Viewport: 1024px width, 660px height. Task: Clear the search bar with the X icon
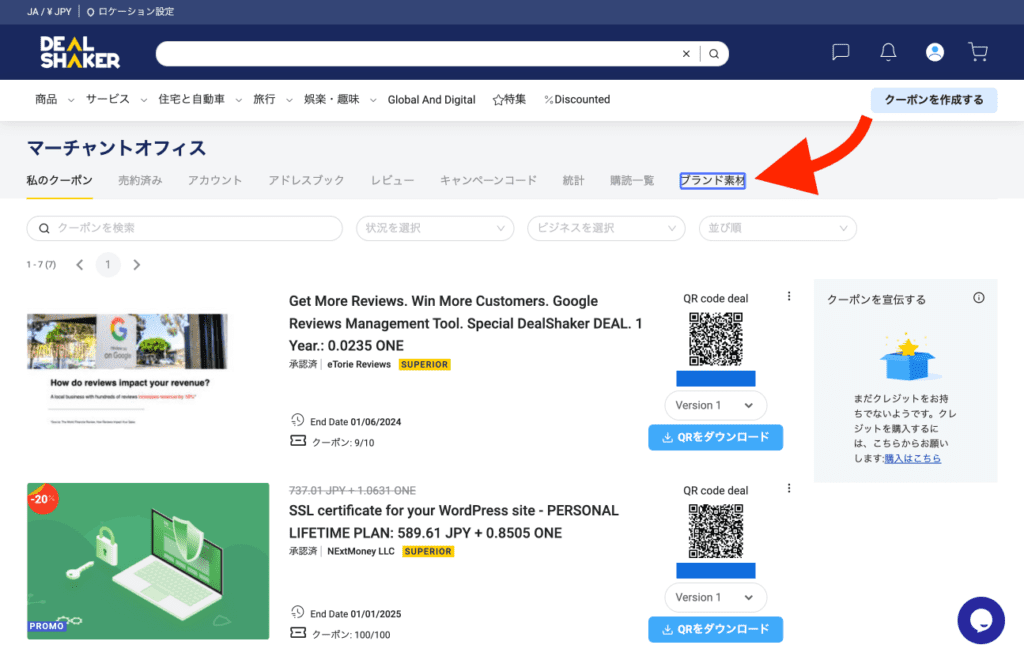pyautogui.click(x=686, y=54)
